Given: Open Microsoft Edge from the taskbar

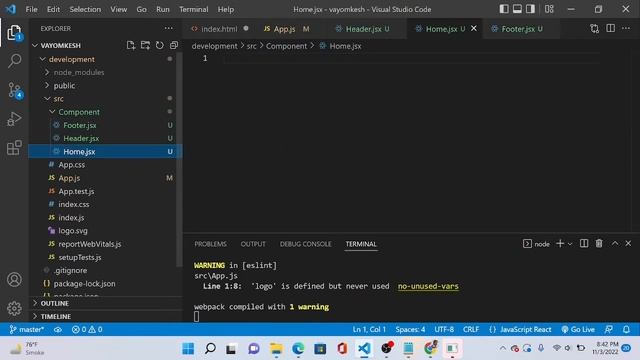Looking at the screenshot, I should [298, 349].
